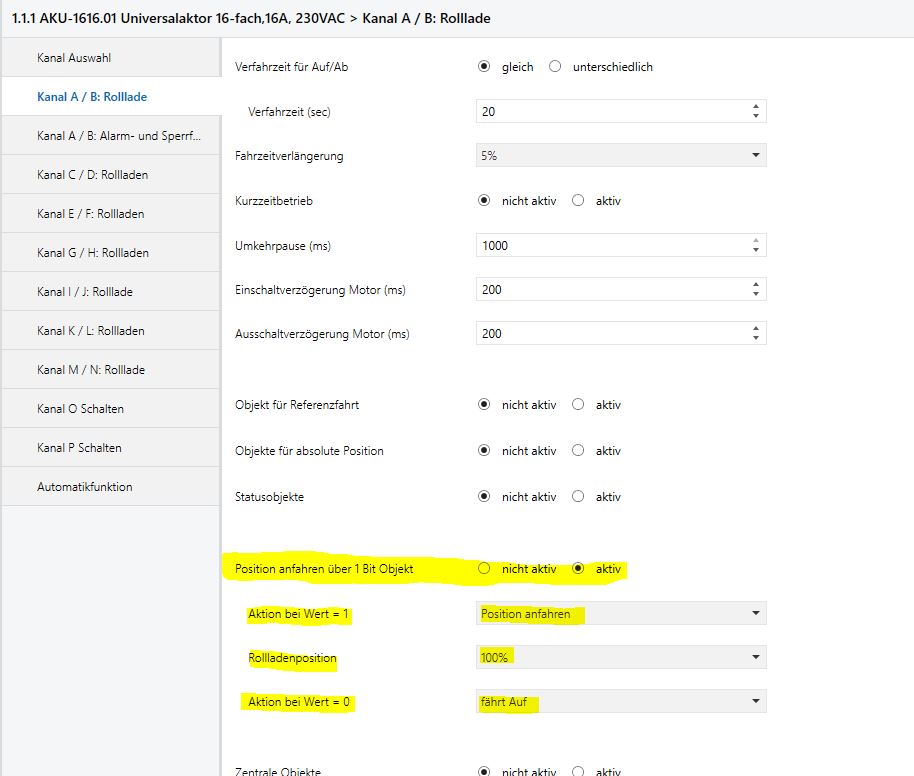The image size is (914, 776).
Task: Open the 'Automatikfunktion' tab
Action: pyautogui.click(x=110, y=487)
